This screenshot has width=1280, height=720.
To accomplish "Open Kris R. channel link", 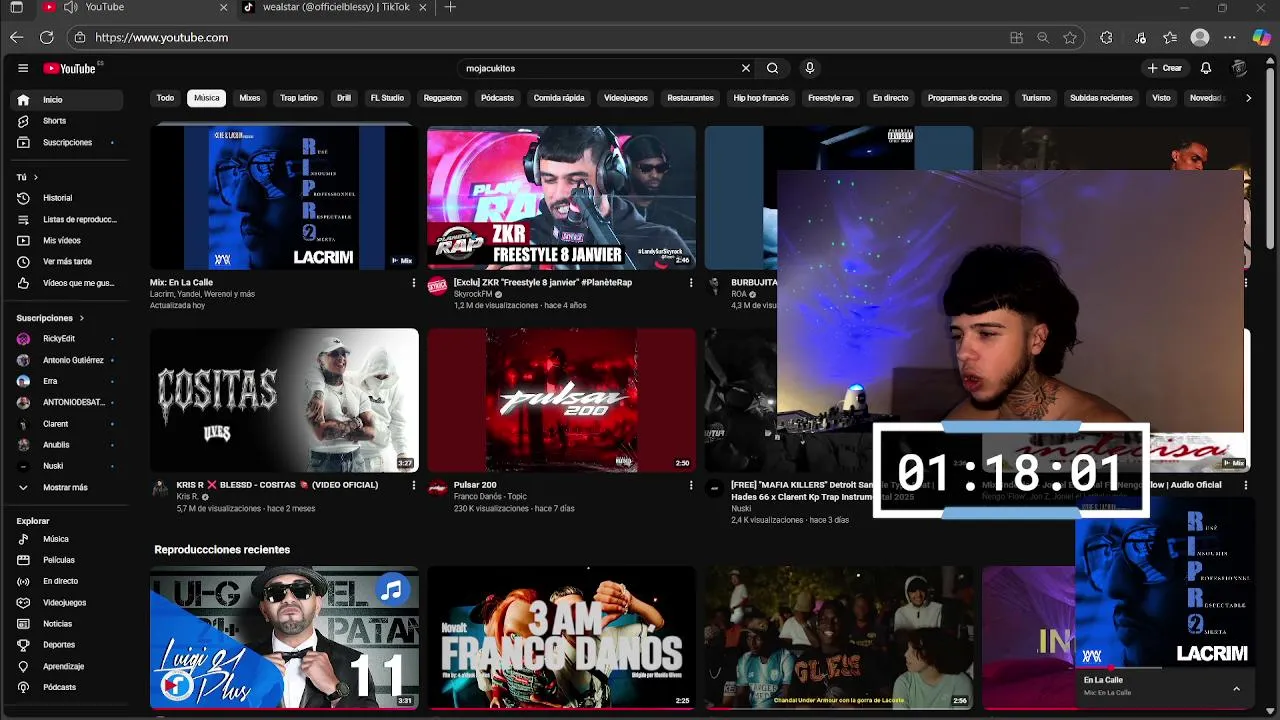I will 188,497.
